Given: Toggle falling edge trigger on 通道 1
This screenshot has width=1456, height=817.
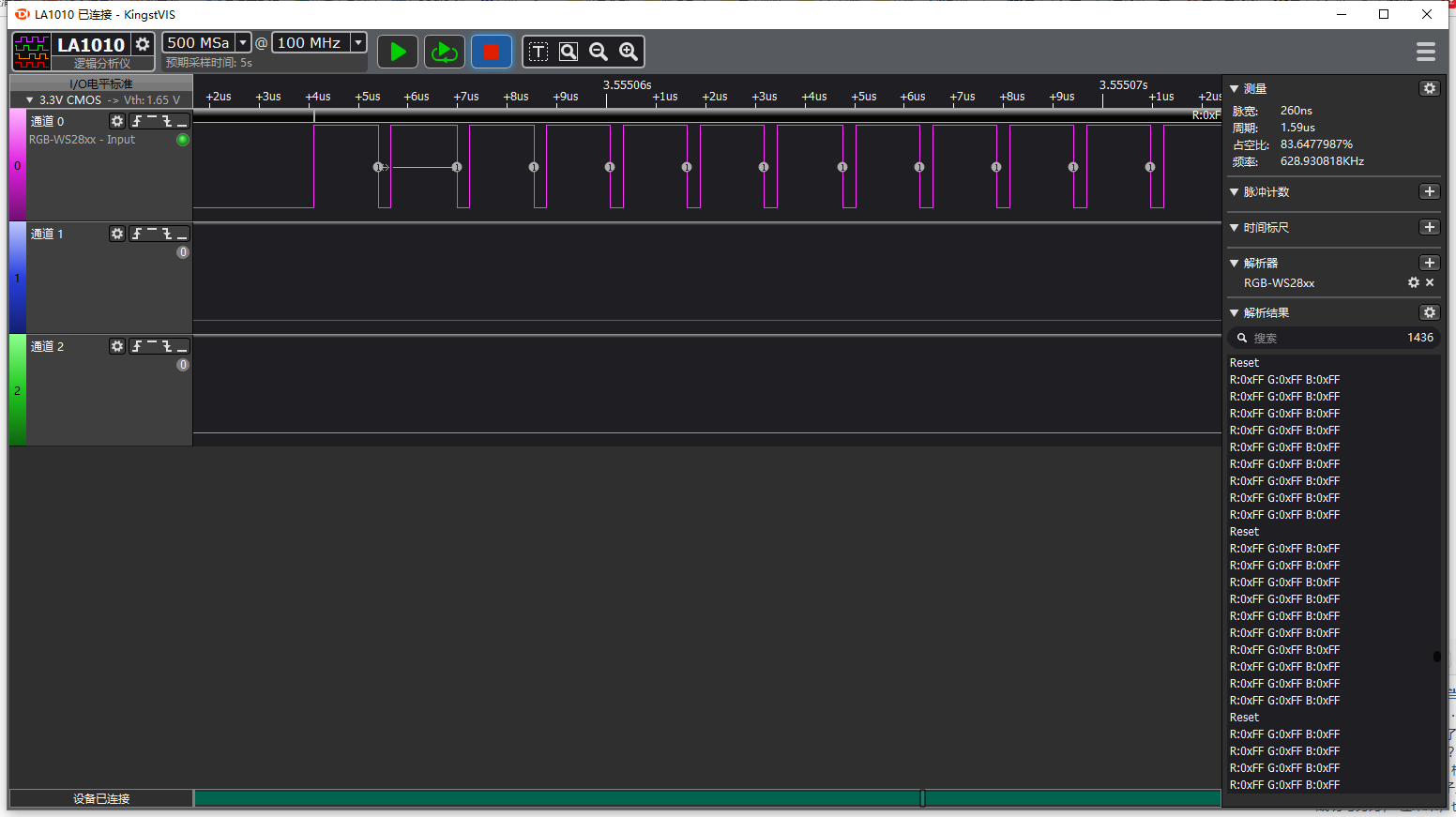Looking at the screenshot, I should [167, 234].
